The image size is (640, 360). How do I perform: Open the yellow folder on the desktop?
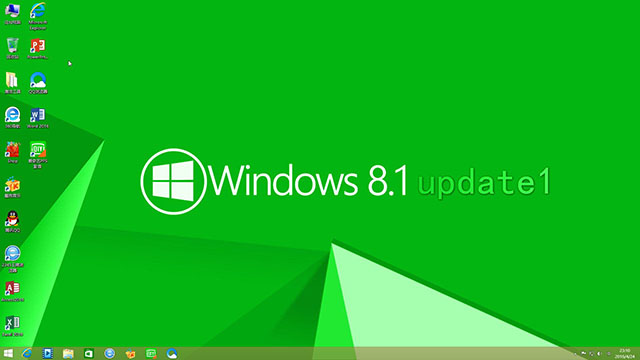point(12,83)
